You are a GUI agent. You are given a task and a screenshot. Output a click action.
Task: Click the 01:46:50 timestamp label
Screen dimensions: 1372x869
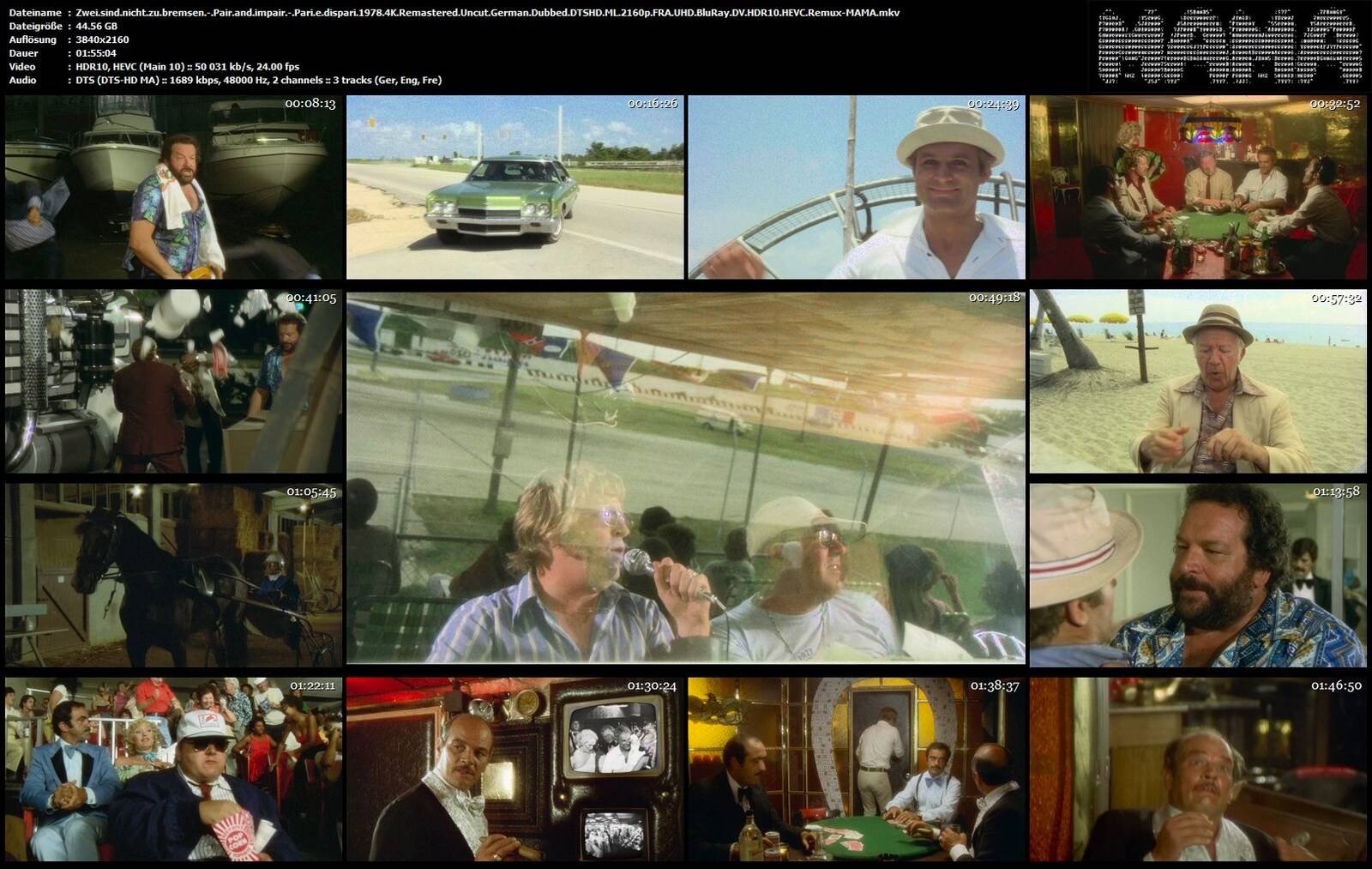[1336, 685]
